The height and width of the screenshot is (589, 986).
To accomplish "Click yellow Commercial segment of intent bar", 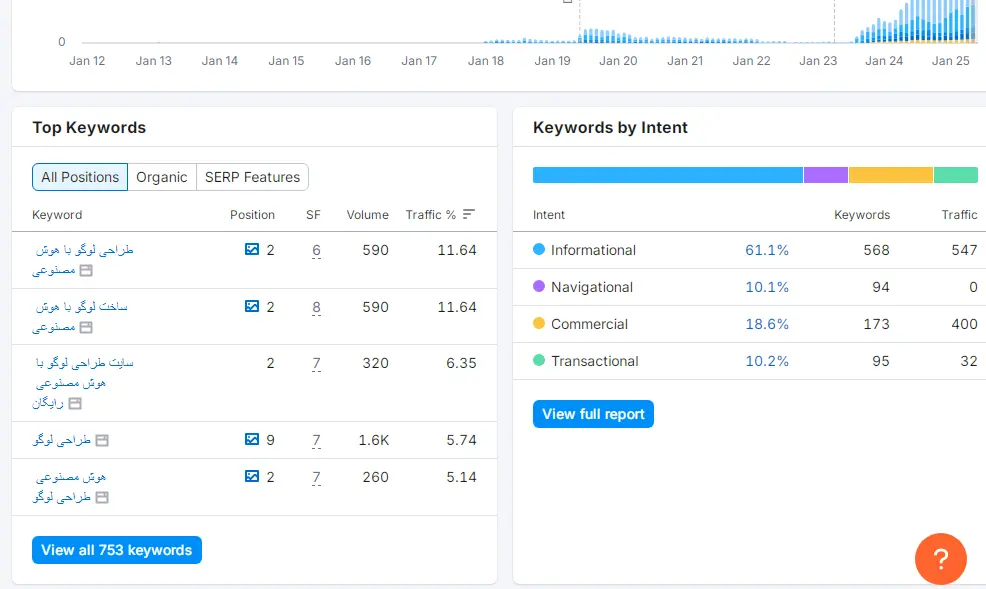I will tap(890, 175).
